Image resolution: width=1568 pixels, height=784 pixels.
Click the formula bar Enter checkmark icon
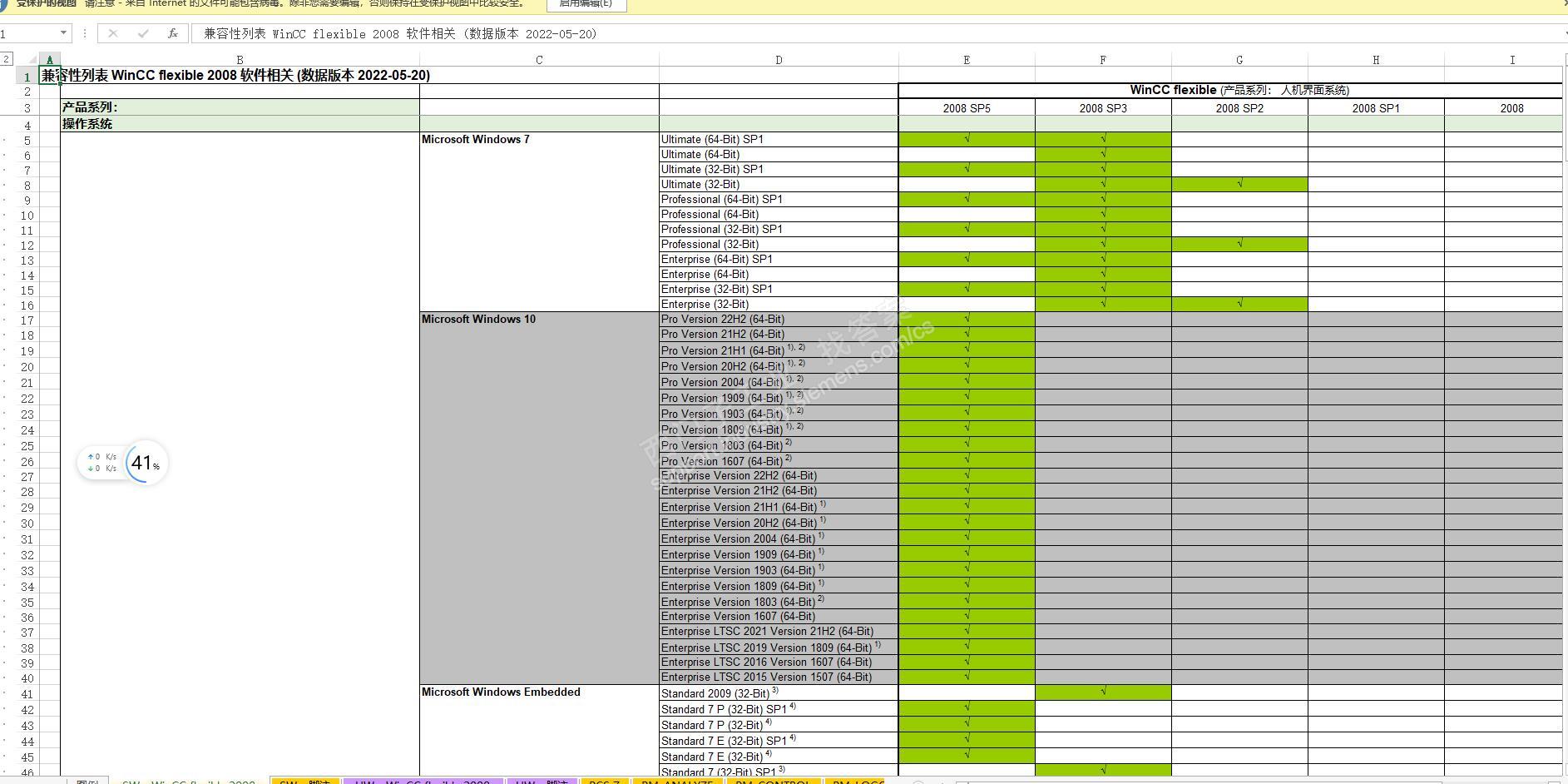click(x=143, y=33)
